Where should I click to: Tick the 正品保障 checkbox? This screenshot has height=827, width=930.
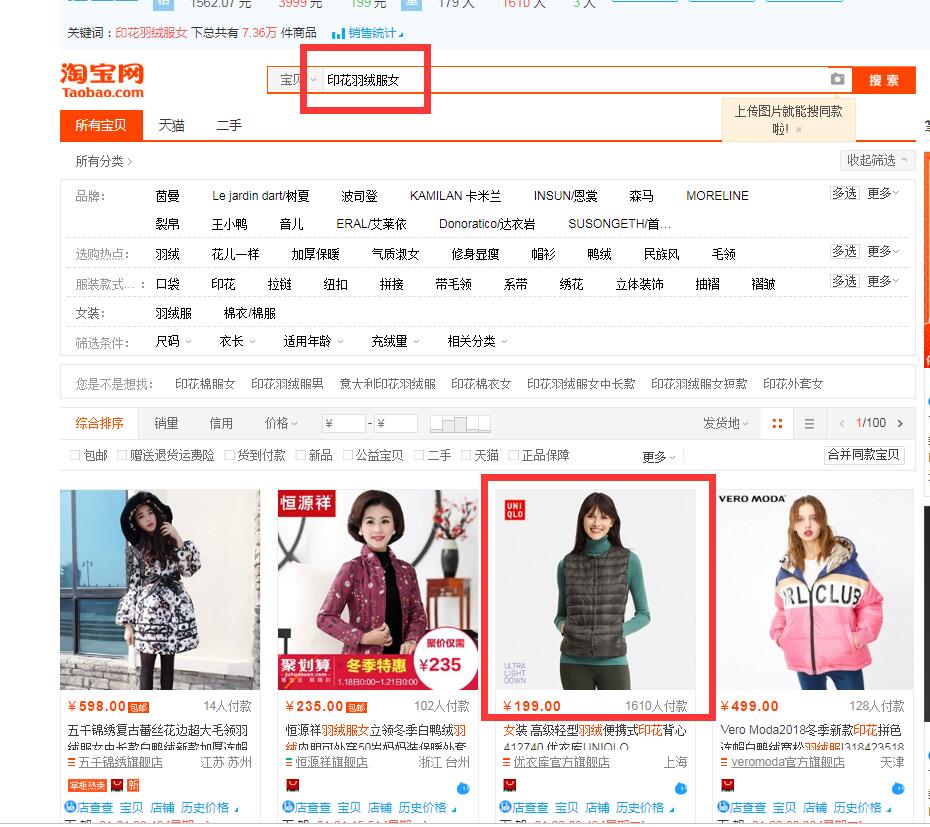coord(514,456)
